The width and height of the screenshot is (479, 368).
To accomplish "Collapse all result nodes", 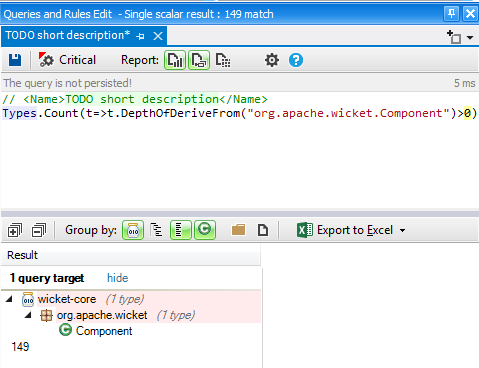I will click(x=39, y=230).
